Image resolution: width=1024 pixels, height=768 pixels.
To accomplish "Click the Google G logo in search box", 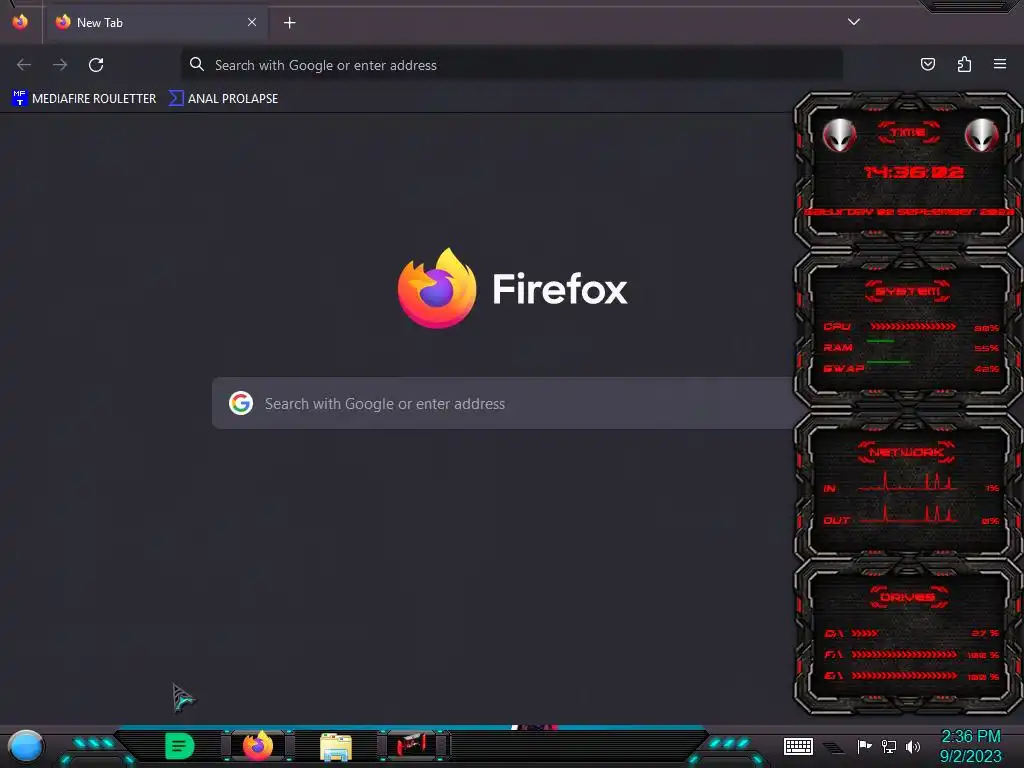I will tap(241, 403).
